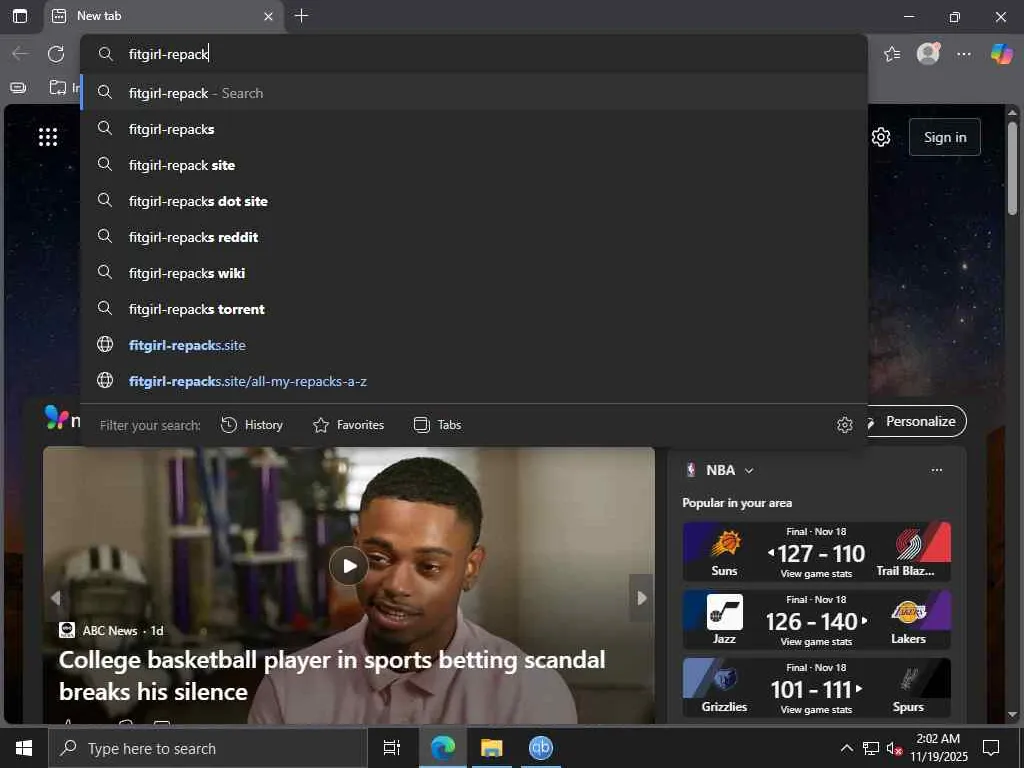Screen dimensions: 1024x768
Task: Open the Windows Start menu
Action: click(x=24, y=748)
